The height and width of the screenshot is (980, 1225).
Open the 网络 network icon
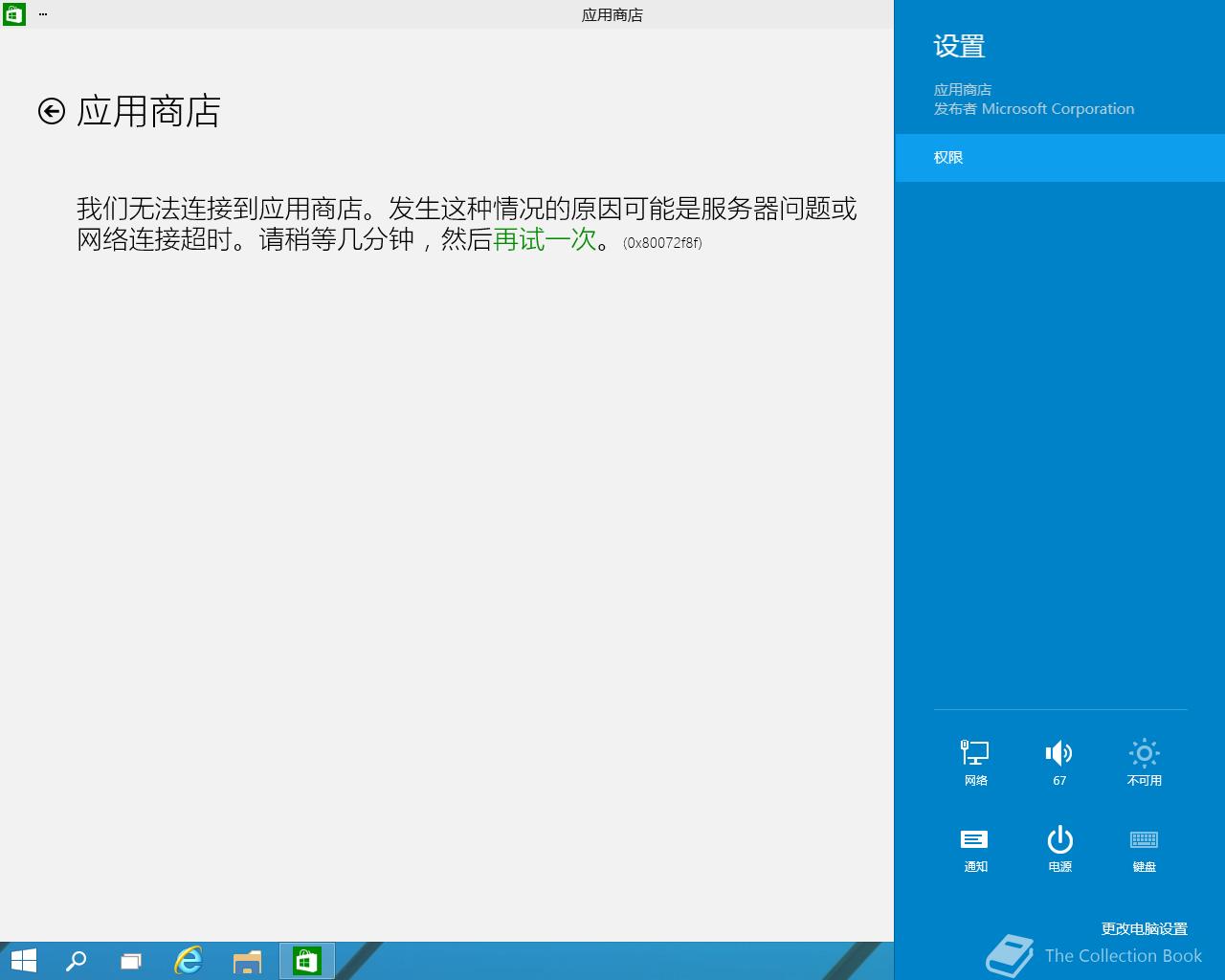click(975, 763)
